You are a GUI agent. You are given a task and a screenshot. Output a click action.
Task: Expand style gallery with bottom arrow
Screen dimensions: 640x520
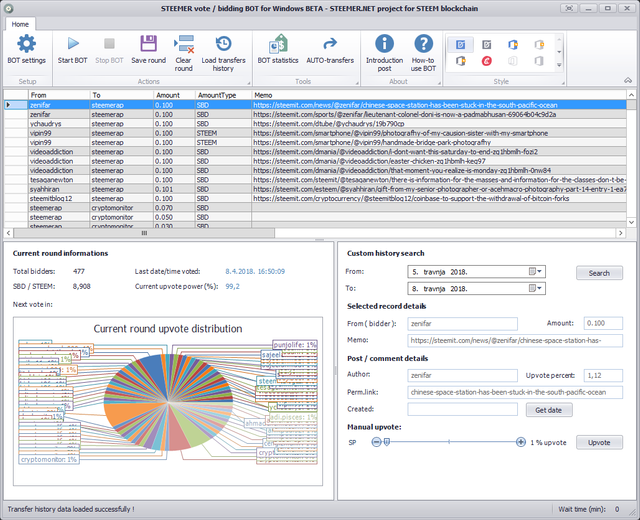click(559, 65)
